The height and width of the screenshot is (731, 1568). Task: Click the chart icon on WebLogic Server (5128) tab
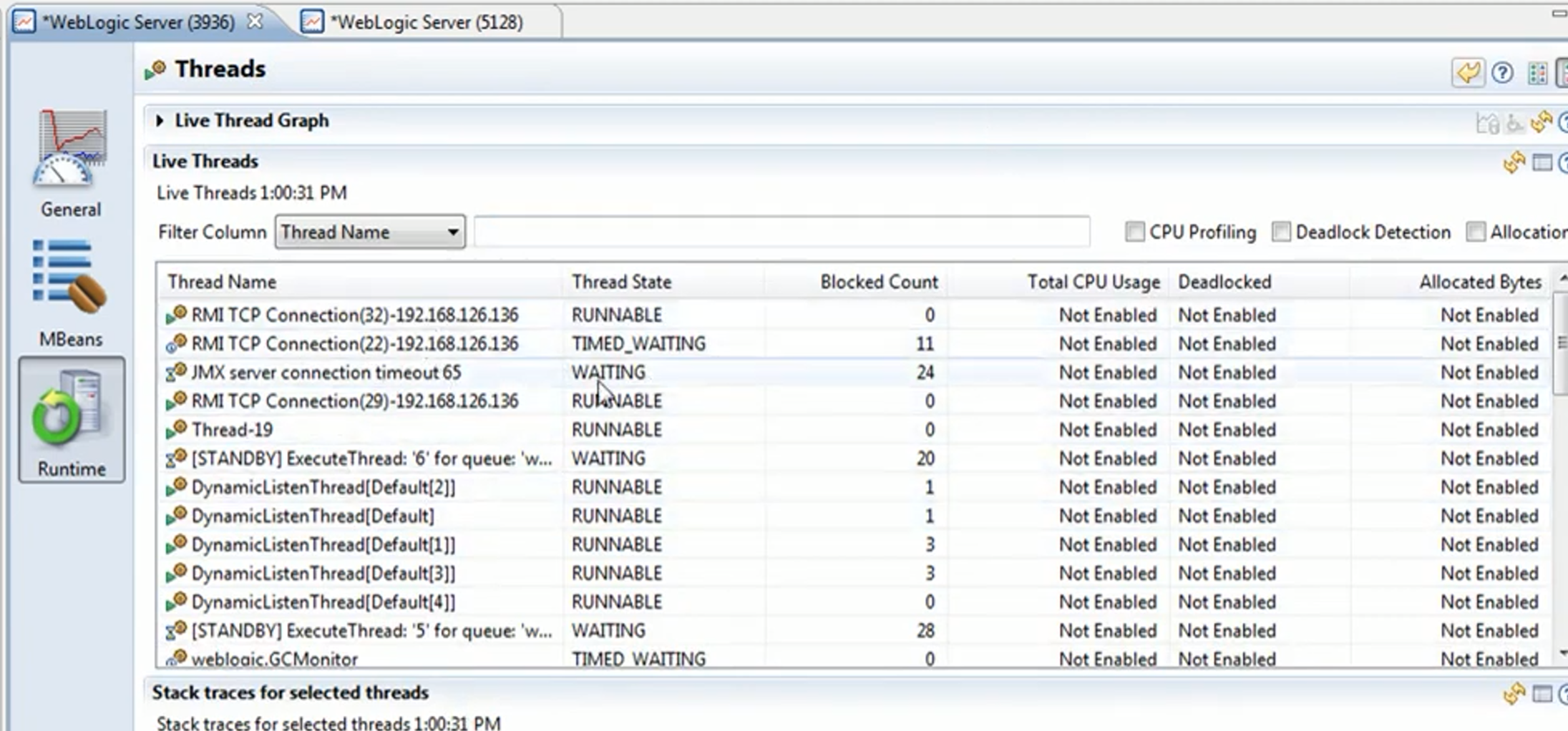[312, 21]
